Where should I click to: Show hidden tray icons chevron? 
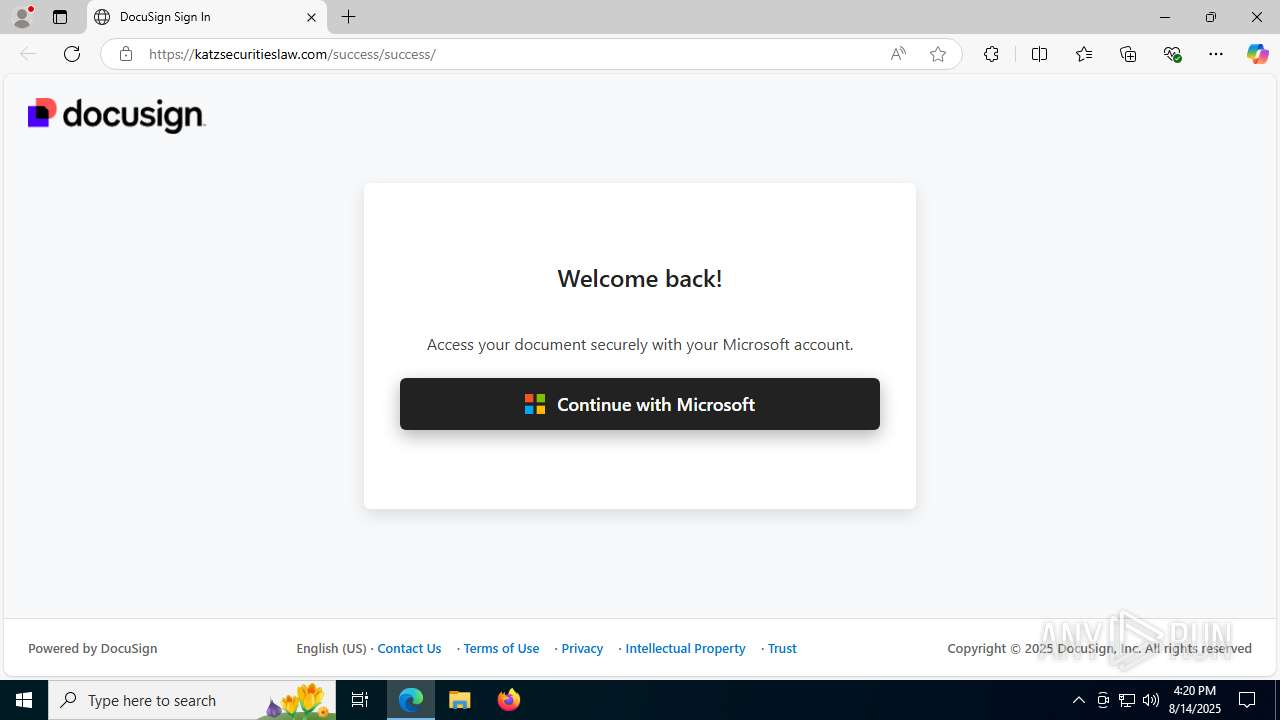[x=1078, y=700]
